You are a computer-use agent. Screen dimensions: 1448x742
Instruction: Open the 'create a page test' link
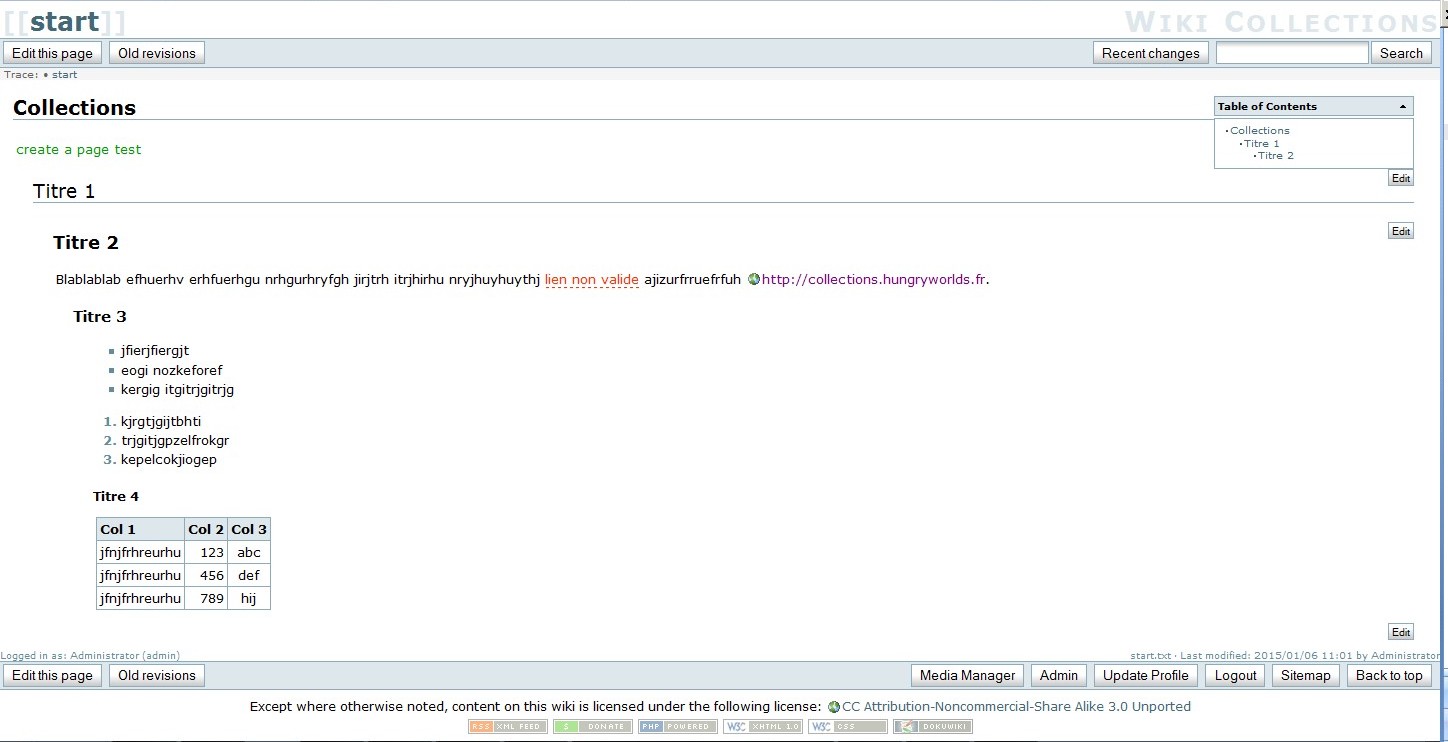tap(79, 150)
